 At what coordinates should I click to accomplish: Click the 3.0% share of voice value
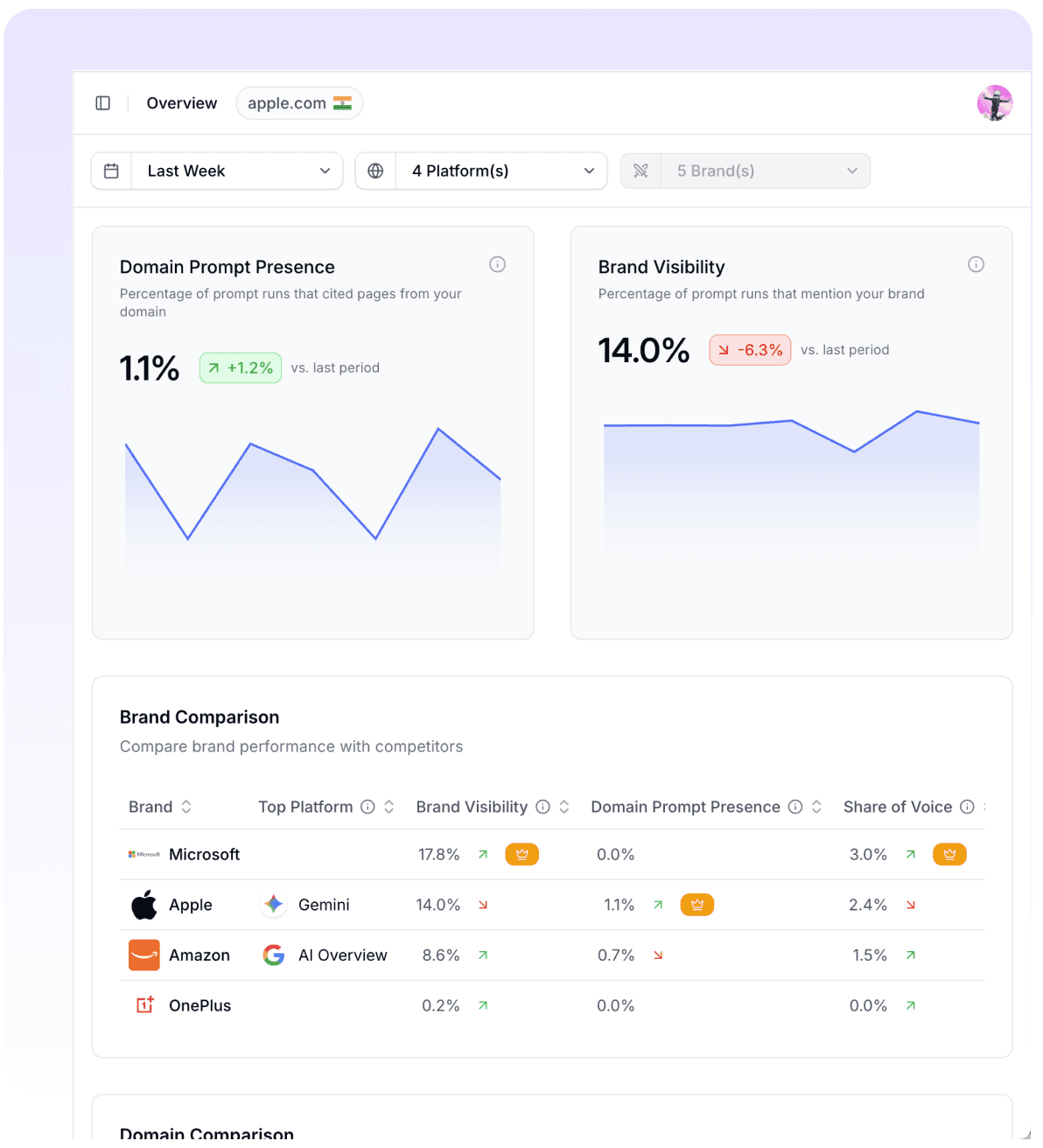coord(868,855)
